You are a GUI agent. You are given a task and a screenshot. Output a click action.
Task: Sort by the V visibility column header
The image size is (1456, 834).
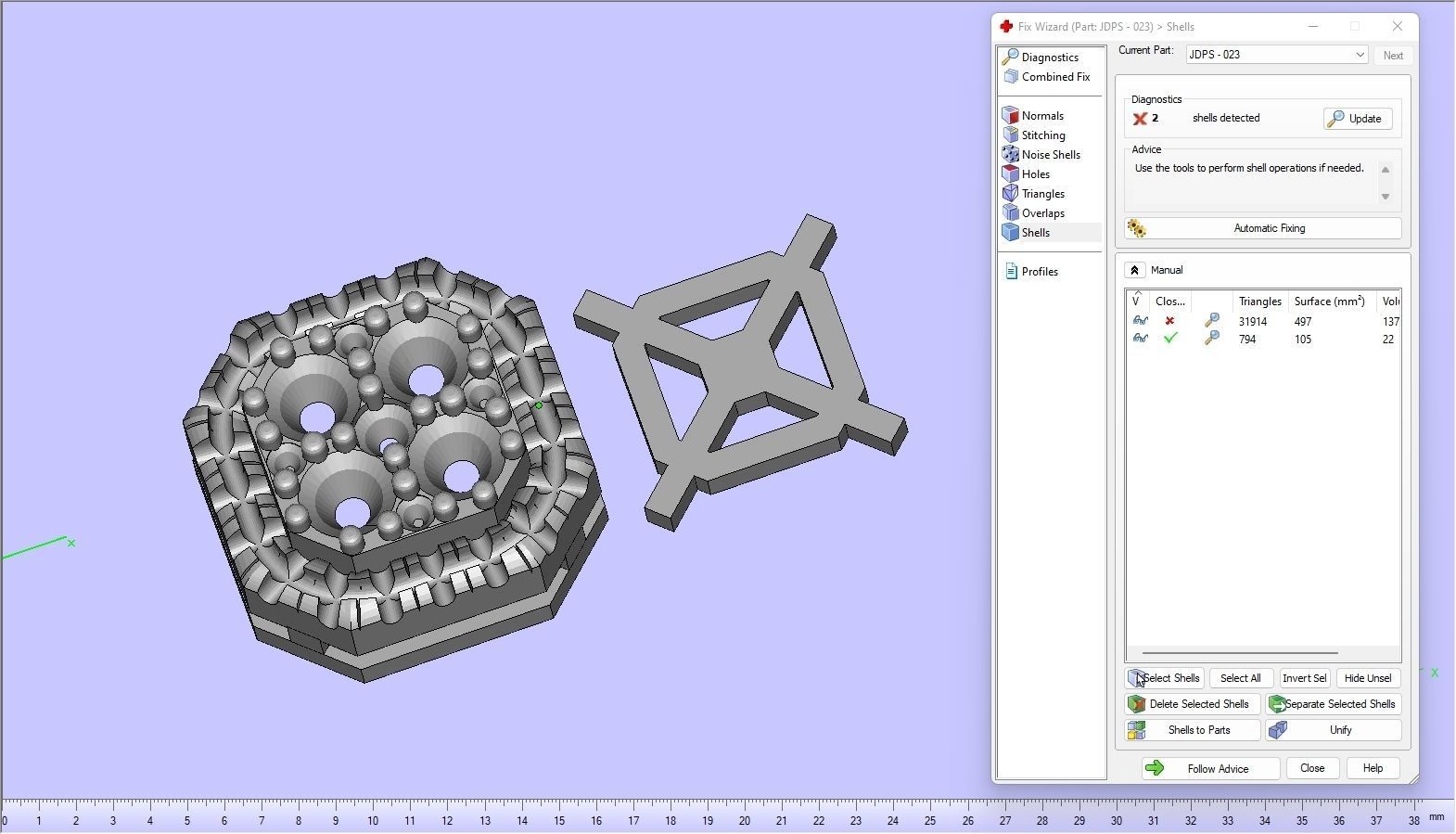point(1138,302)
